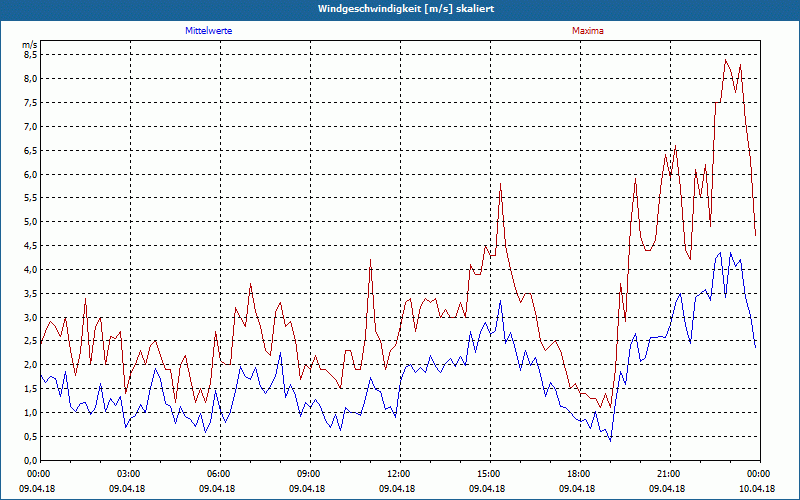The height and width of the screenshot is (500, 800).
Task: Click the '10.04.18' date label
Action: (757, 488)
